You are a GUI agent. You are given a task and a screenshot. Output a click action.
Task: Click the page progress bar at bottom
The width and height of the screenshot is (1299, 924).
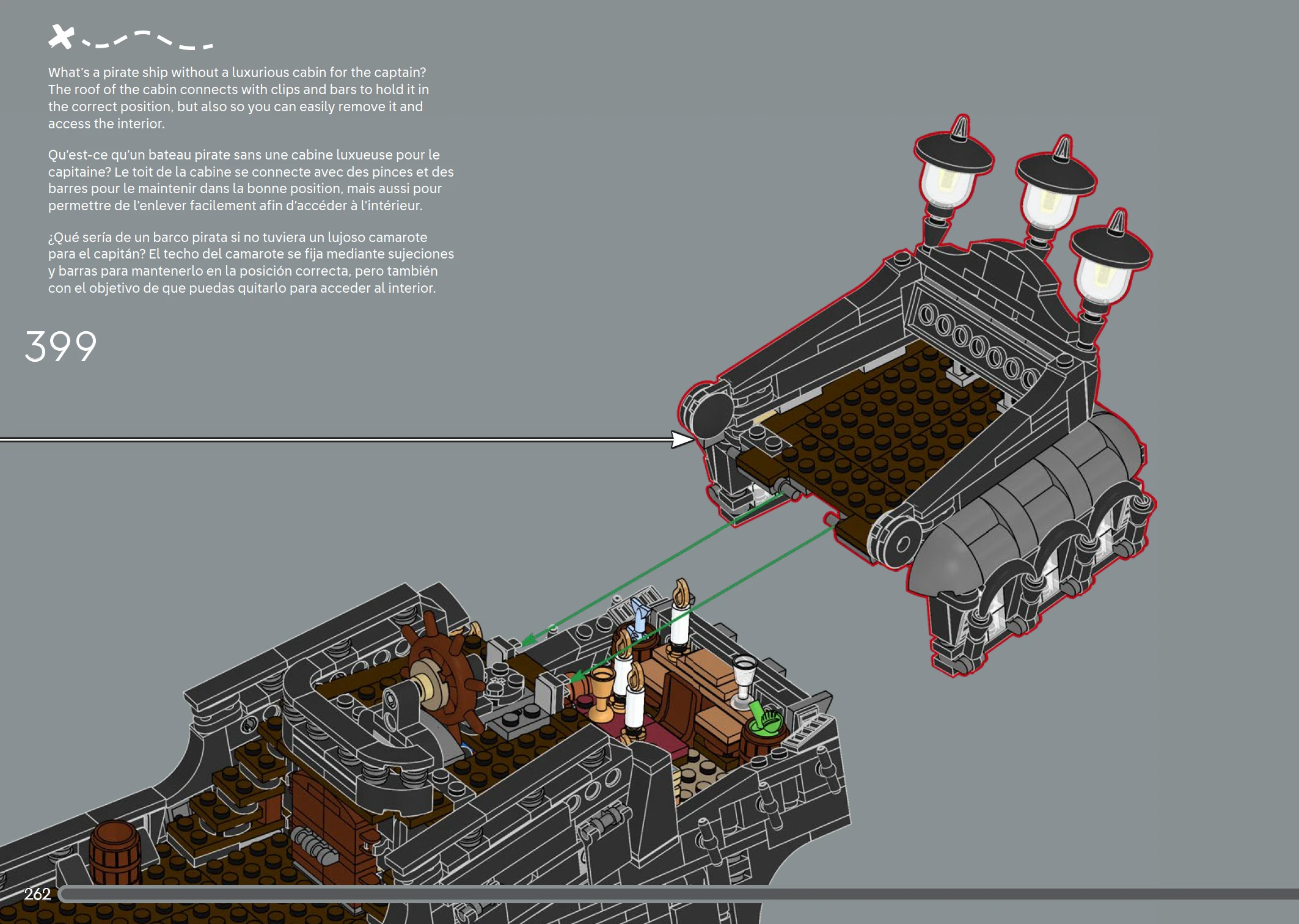[x=672, y=894]
